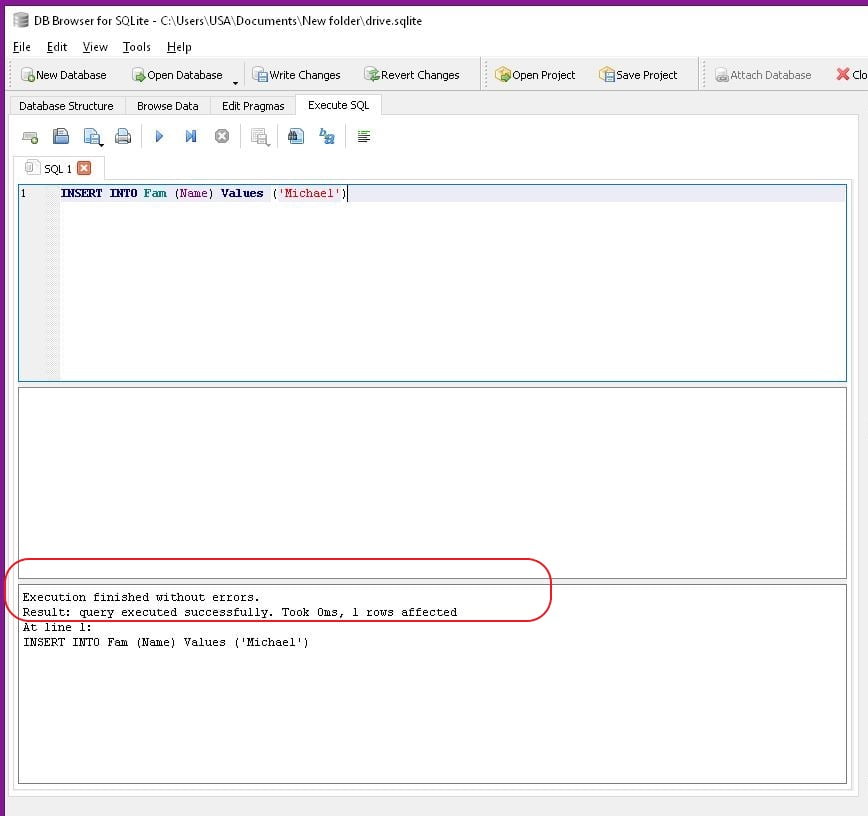Expand the Open Database recent files arrow

[x=236, y=82]
